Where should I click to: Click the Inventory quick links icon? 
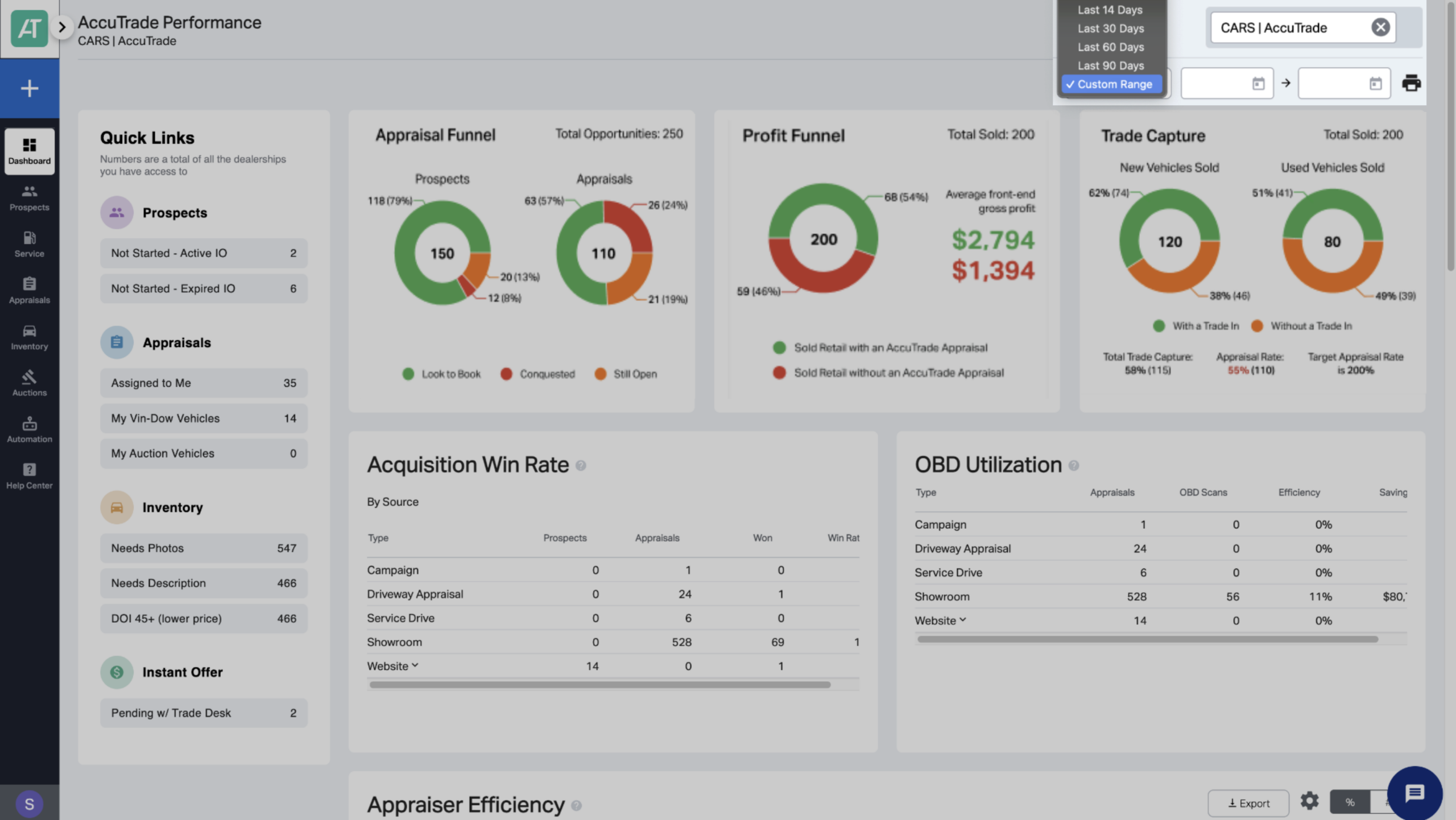pyautogui.click(x=117, y=507)
